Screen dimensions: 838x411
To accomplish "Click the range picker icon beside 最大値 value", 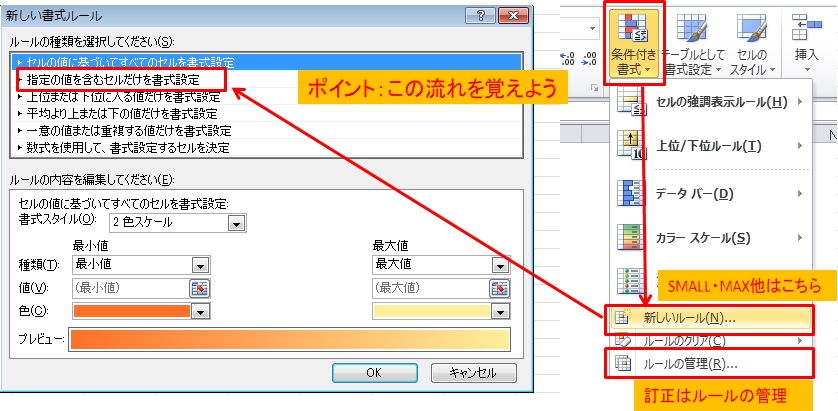I will (500, 288).
